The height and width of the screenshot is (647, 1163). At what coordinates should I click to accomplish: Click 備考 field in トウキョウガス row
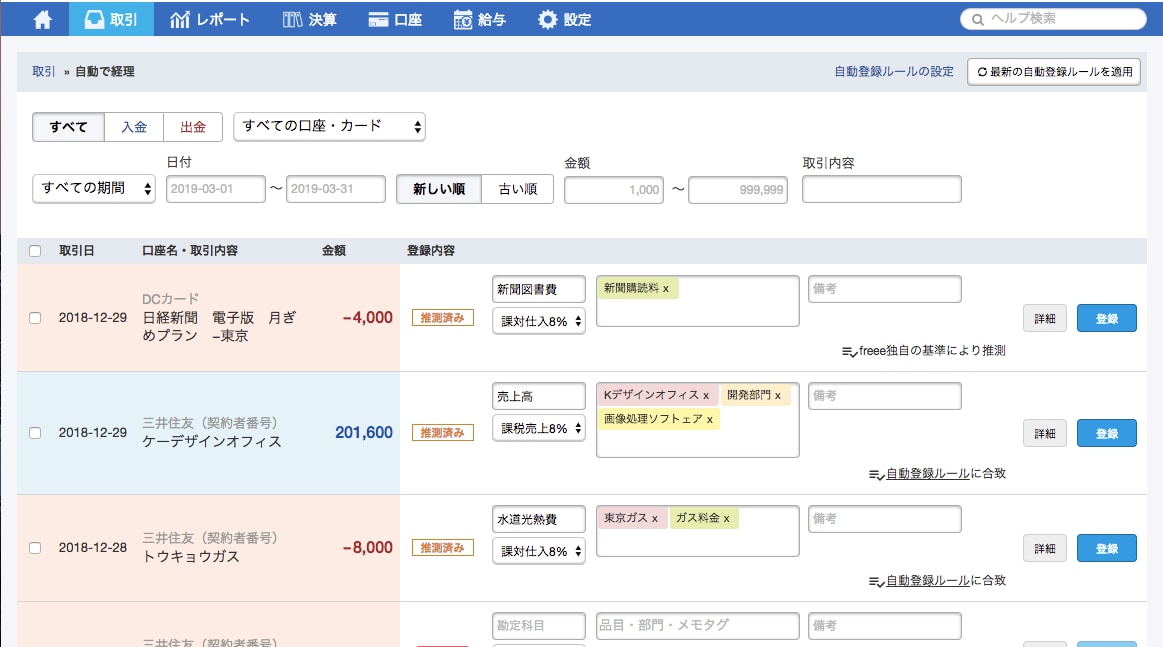pyautogui.click(x=885, y=519)
